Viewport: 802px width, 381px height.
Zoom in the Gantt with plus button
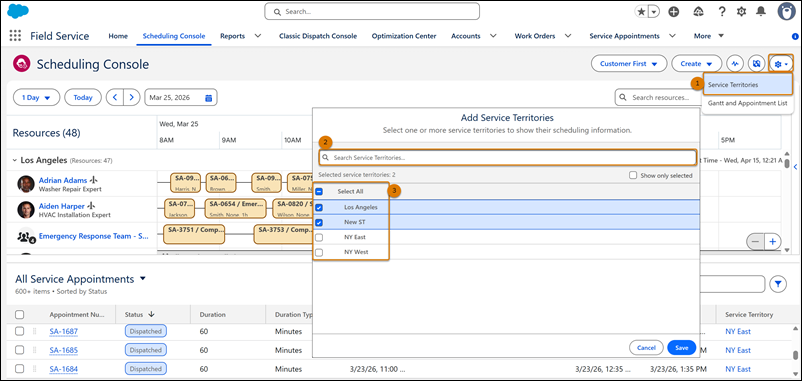tap(773, 241)
